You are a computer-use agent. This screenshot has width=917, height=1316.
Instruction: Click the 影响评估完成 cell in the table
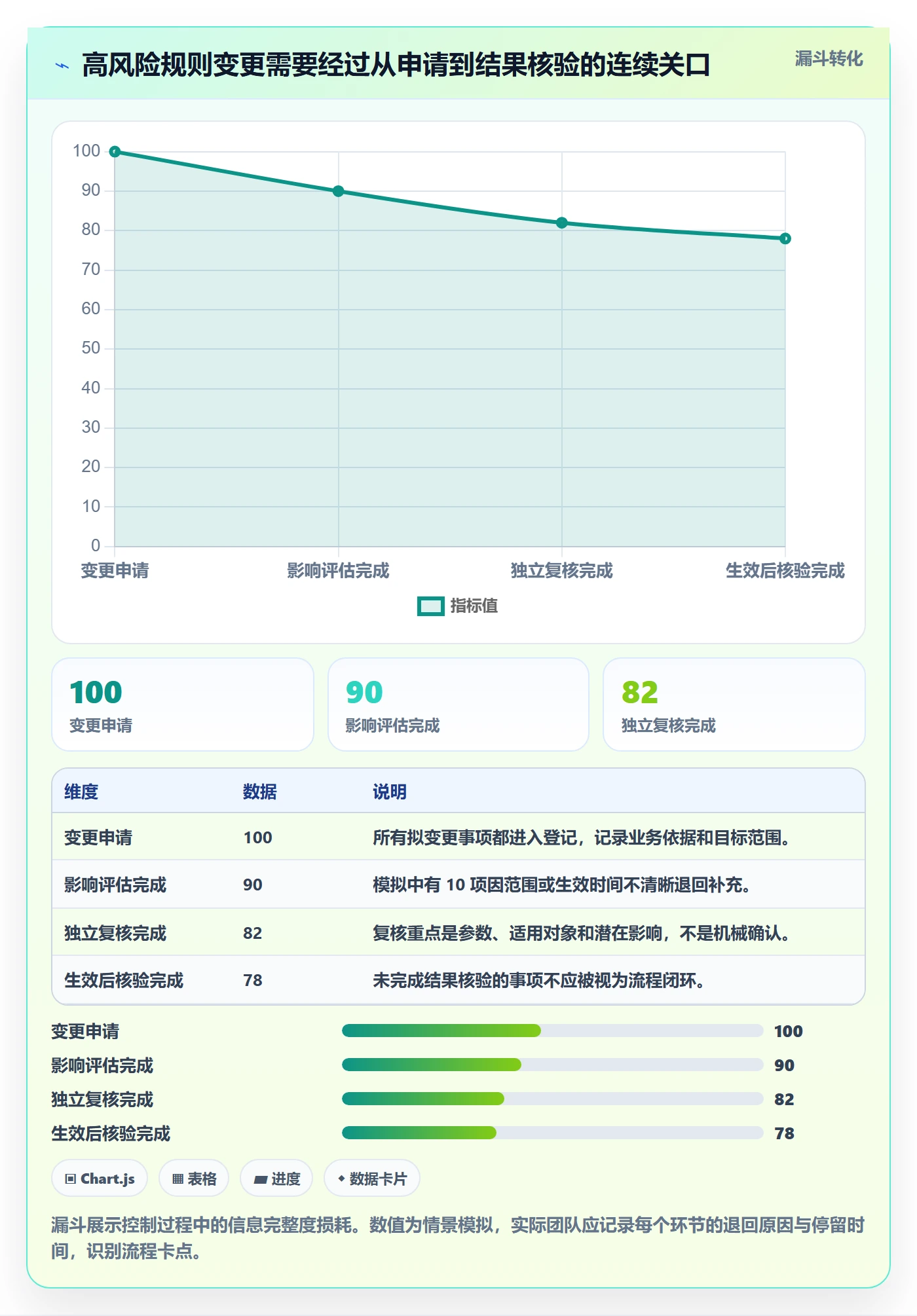(x=115, y=885)
